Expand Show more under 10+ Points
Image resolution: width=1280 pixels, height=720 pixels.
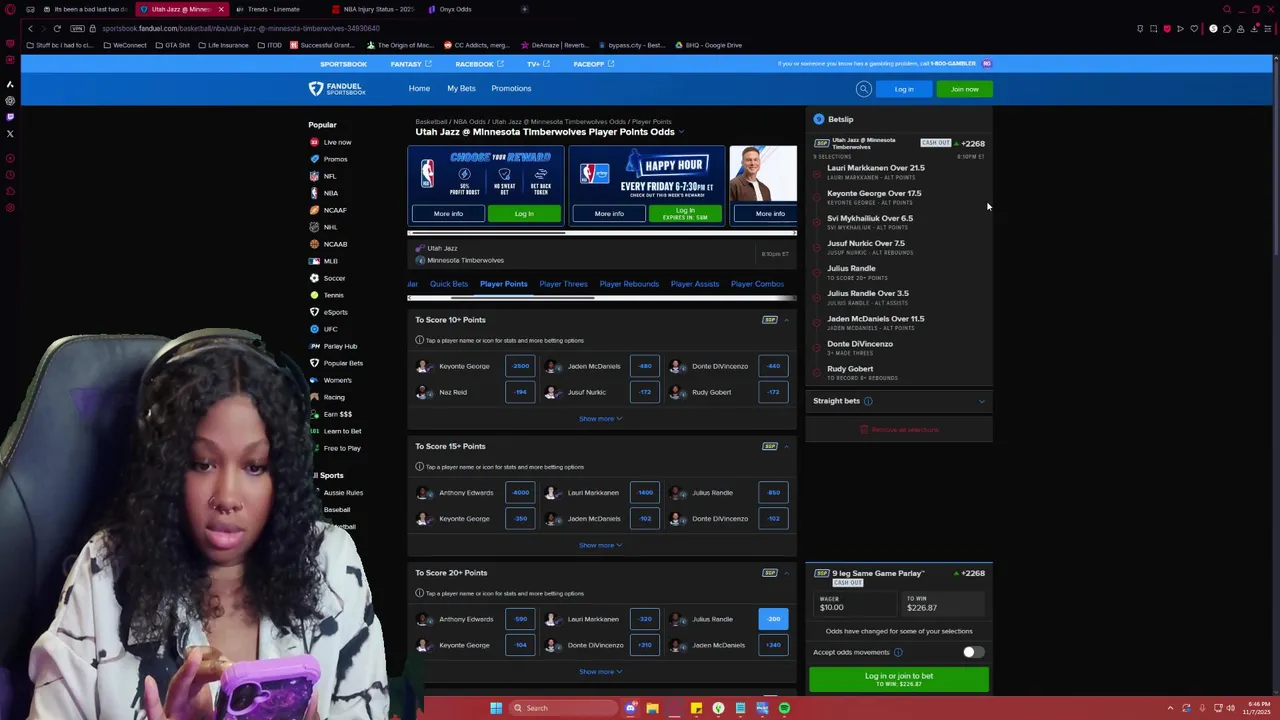pyautogui.click(x=600, y=419)
